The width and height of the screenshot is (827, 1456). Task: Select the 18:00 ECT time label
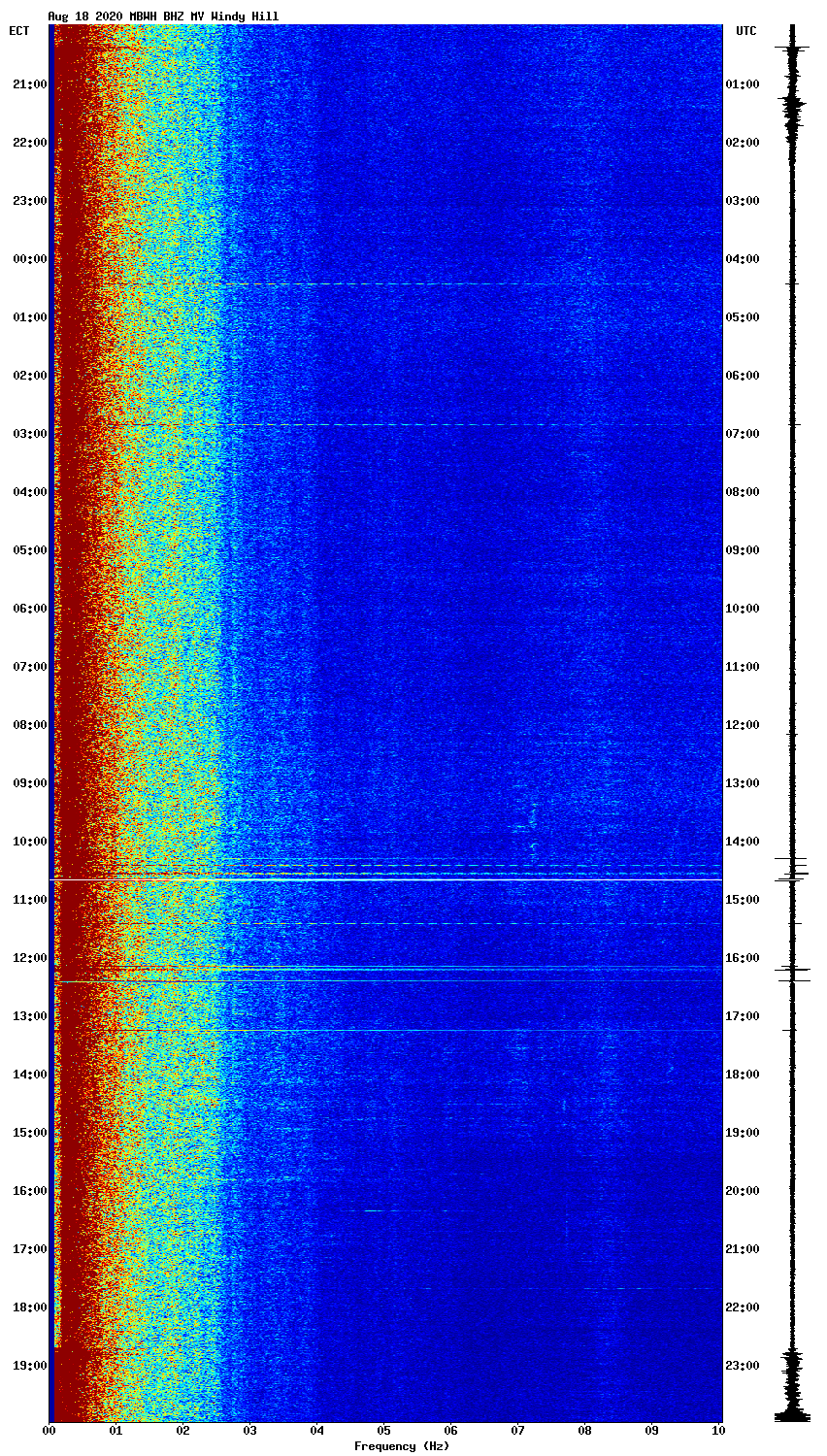[x=30, y=1307]
